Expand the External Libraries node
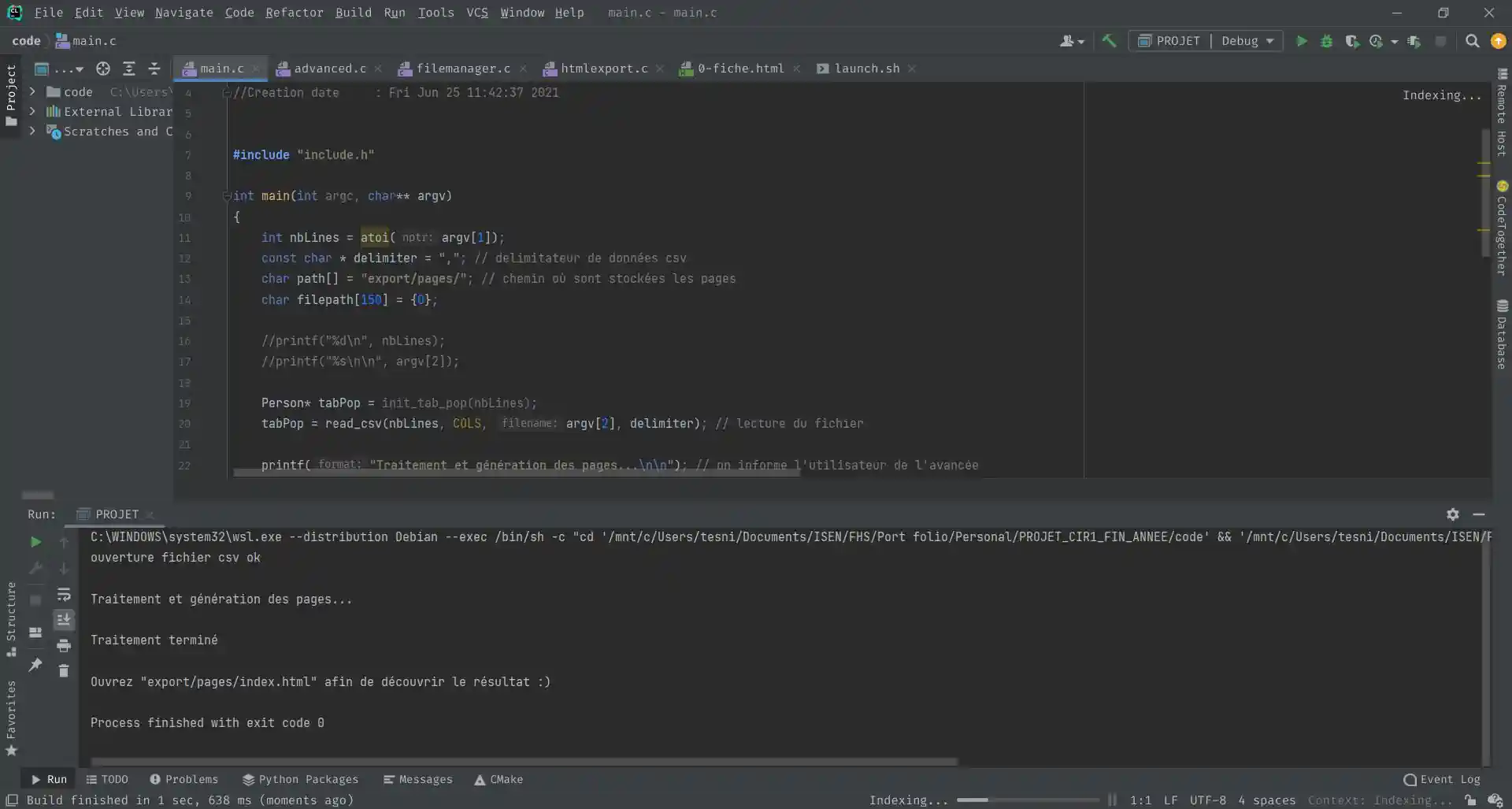This screenshot has height=809, width=1512. pos(32,111)
